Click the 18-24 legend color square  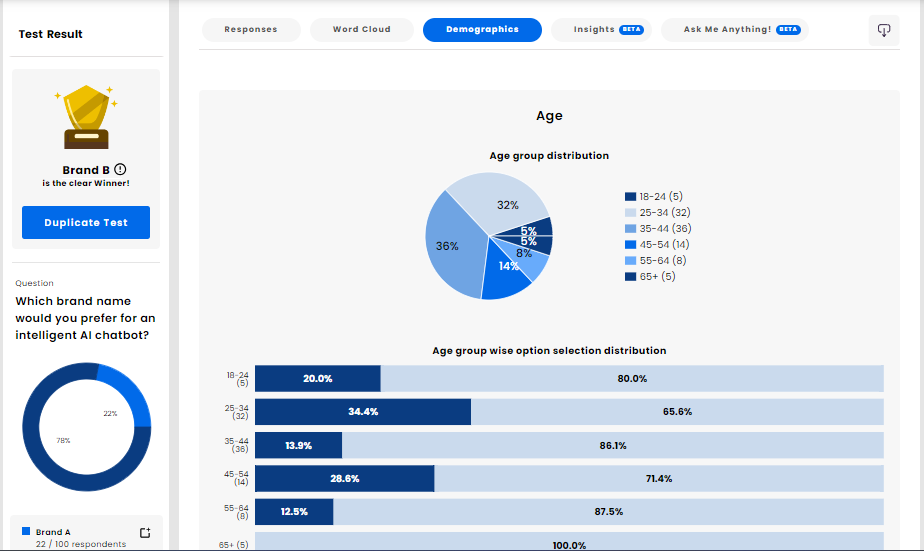click(630, 197)
